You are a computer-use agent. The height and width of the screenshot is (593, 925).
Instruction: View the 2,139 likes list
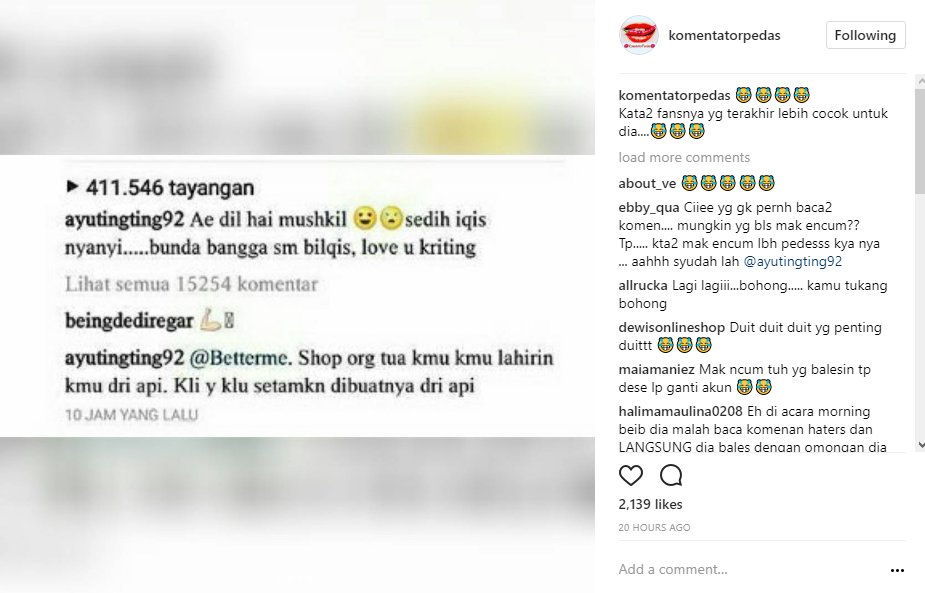coord(650,504)
